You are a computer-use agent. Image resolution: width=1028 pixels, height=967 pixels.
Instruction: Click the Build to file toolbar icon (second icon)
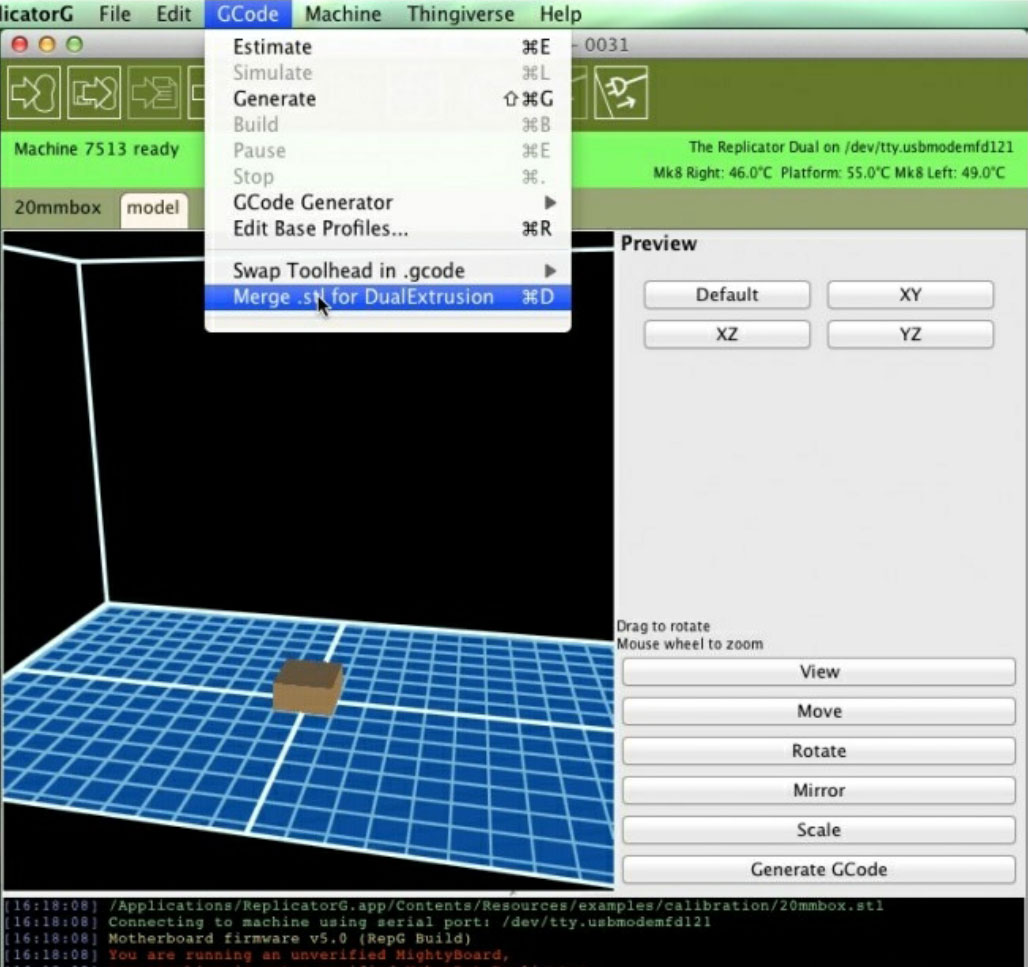tap(94, 93)
